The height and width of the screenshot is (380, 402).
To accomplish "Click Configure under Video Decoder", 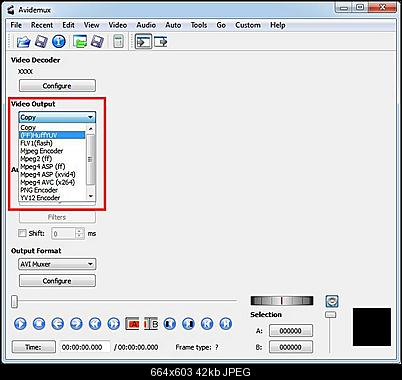I will tap(57, 86).
